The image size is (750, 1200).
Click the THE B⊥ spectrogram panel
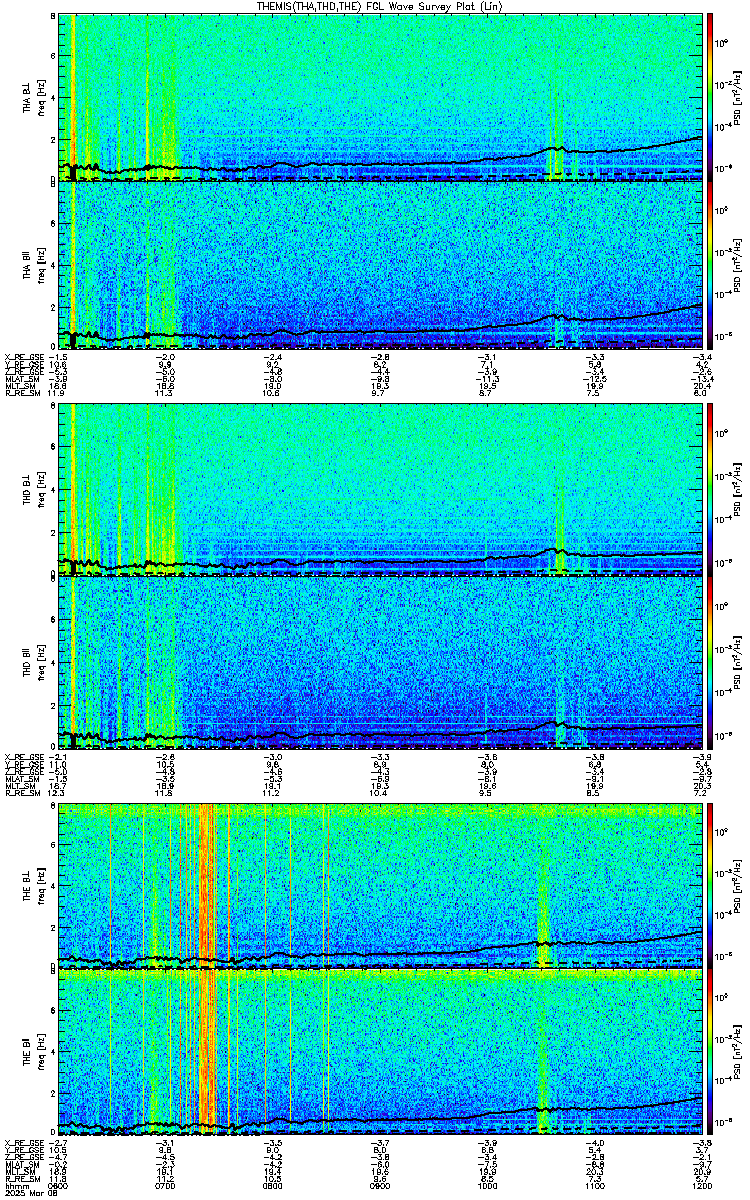click(x=380, y=885)
